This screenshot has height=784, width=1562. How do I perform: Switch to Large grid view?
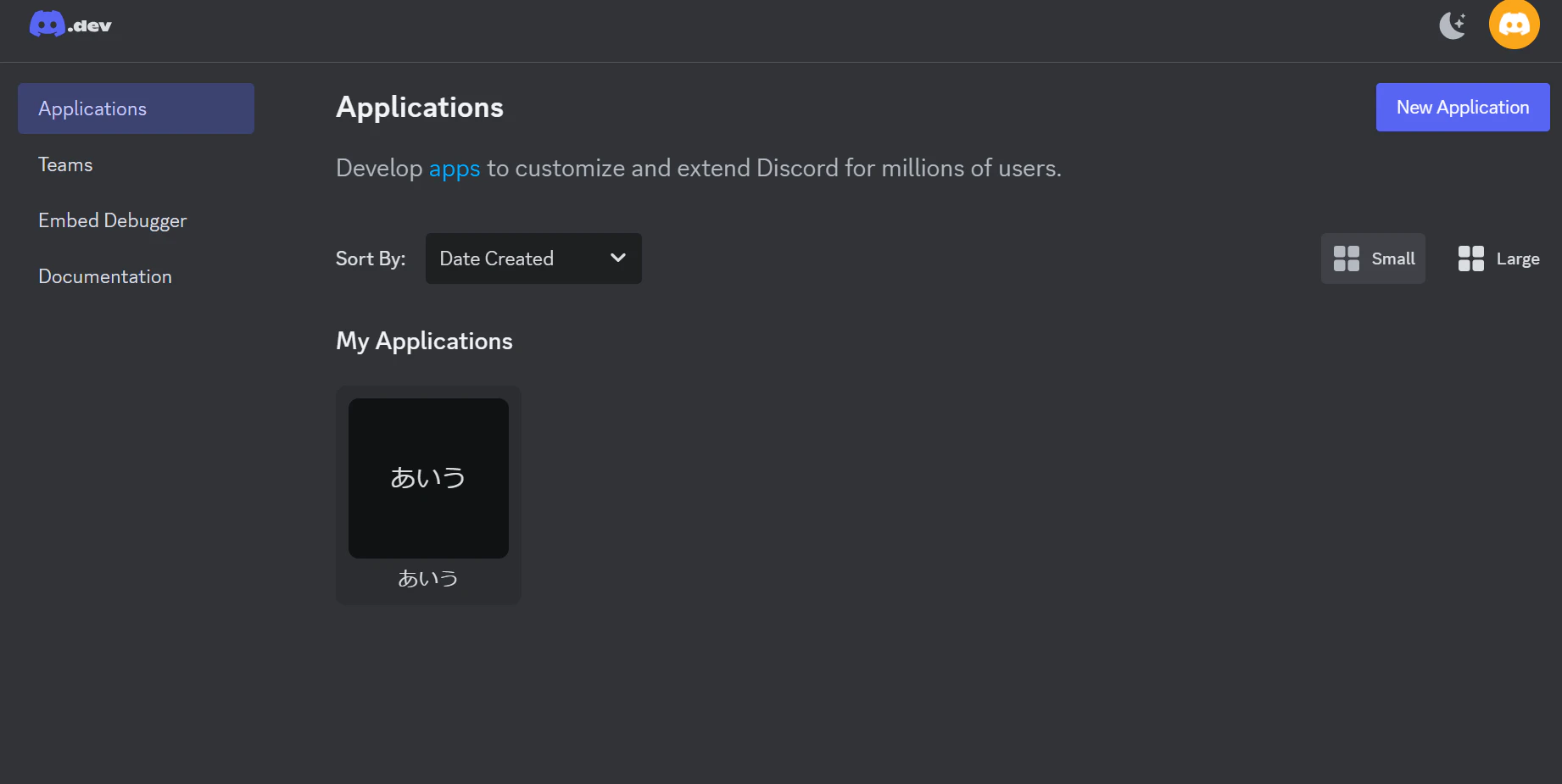tap(1498, 259)
